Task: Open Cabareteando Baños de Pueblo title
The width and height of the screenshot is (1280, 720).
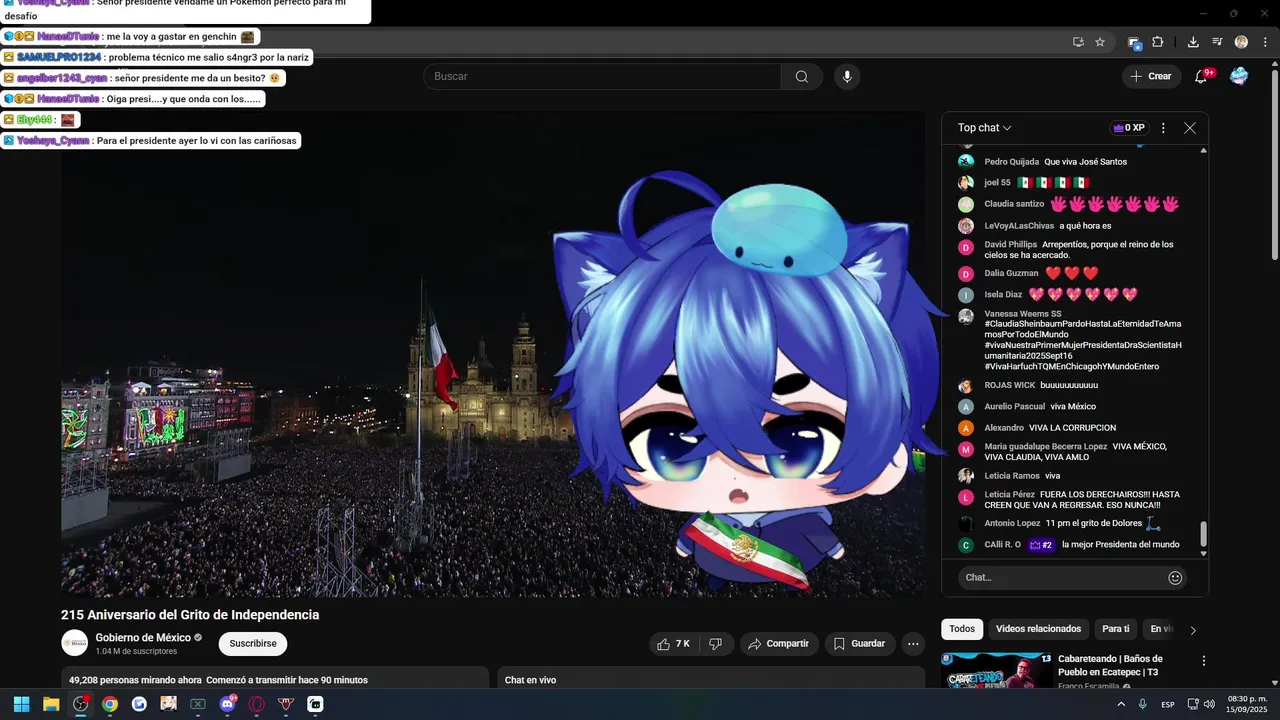Action: coord(1110,665)
